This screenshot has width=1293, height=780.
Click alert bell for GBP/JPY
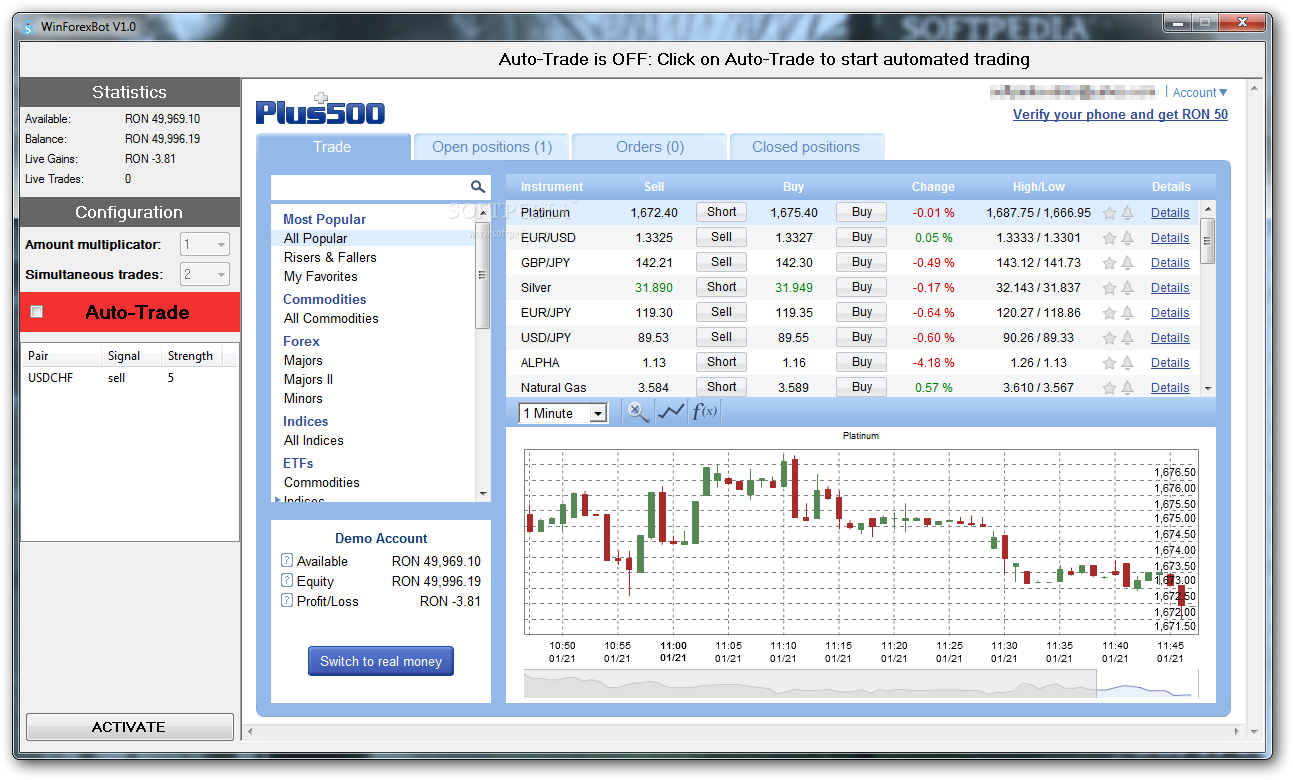tap(1127, 263)
